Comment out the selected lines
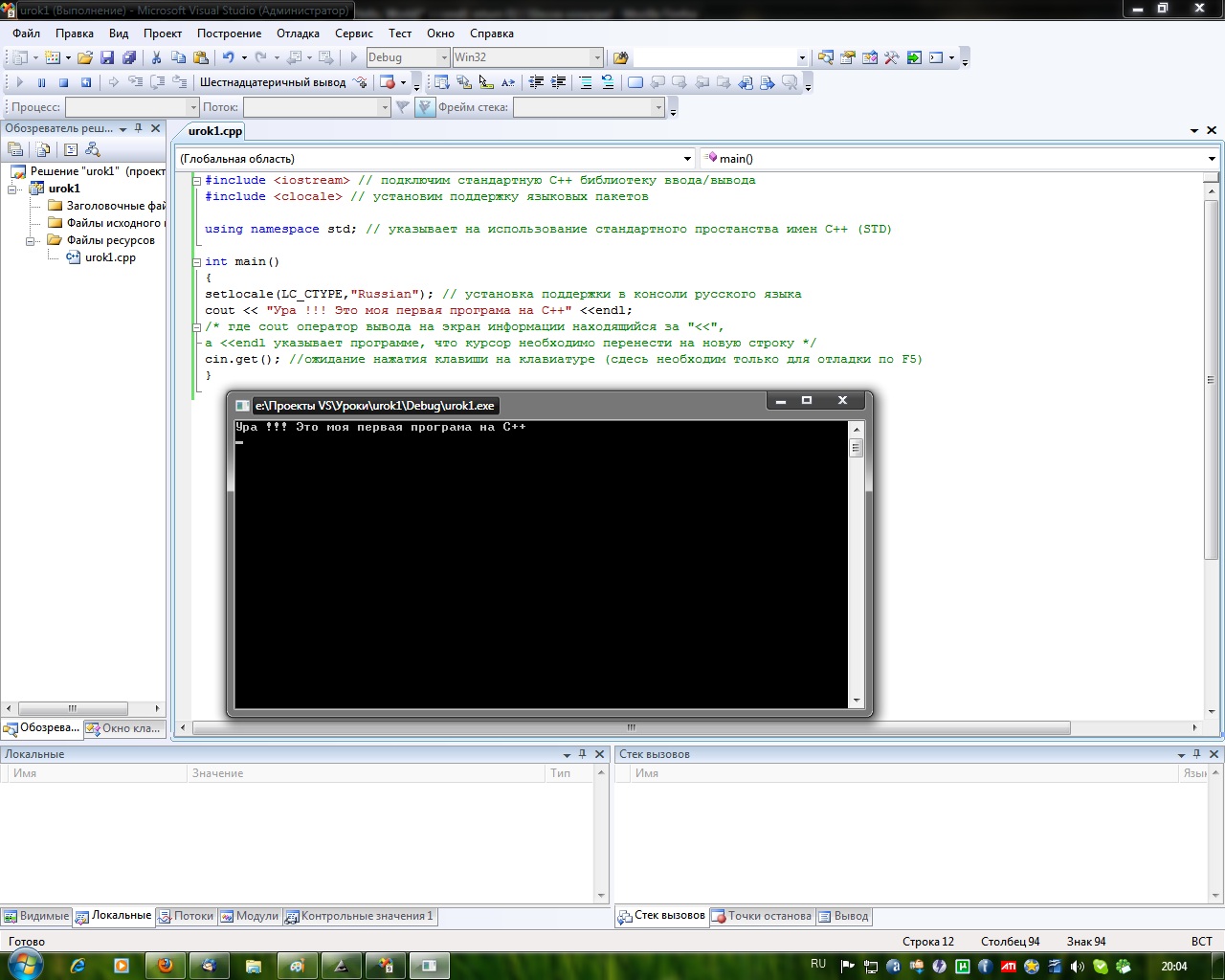1225x980 pixels. click(585, 82)
